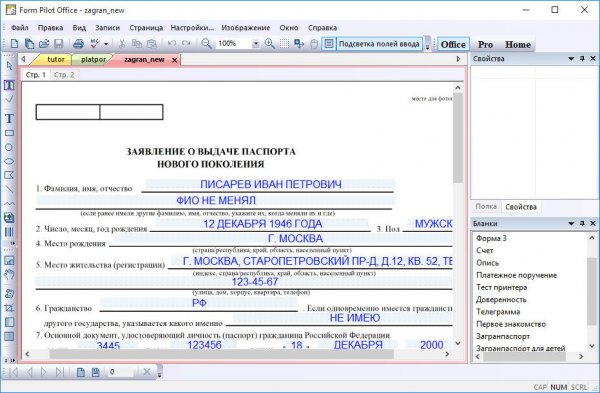The image size is (600, 393).
Task: Expand the spell check dropdown arrow
Action: [x=106, y=44]
